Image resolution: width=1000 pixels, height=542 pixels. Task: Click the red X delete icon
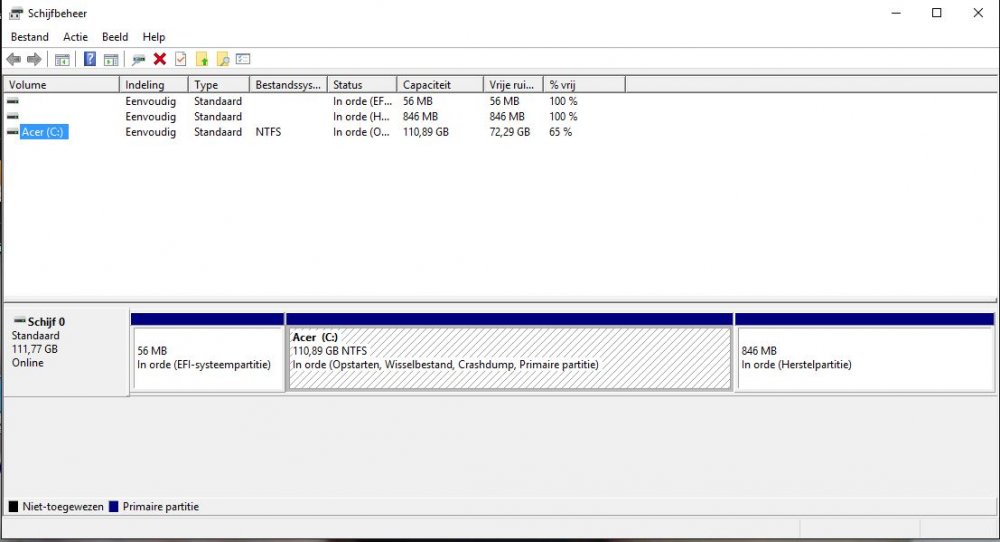tap(159, 59)
